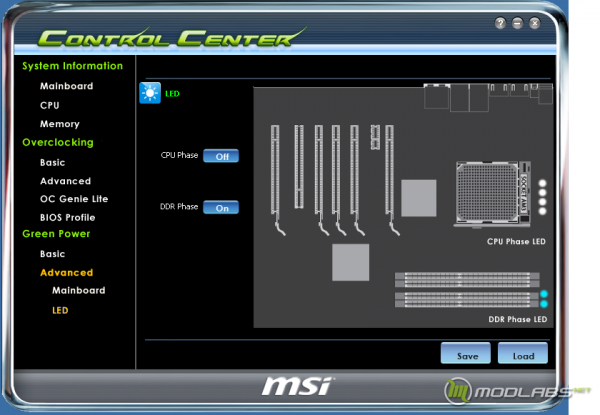
Task: Open the CPU information page
Action: [50, 105]
